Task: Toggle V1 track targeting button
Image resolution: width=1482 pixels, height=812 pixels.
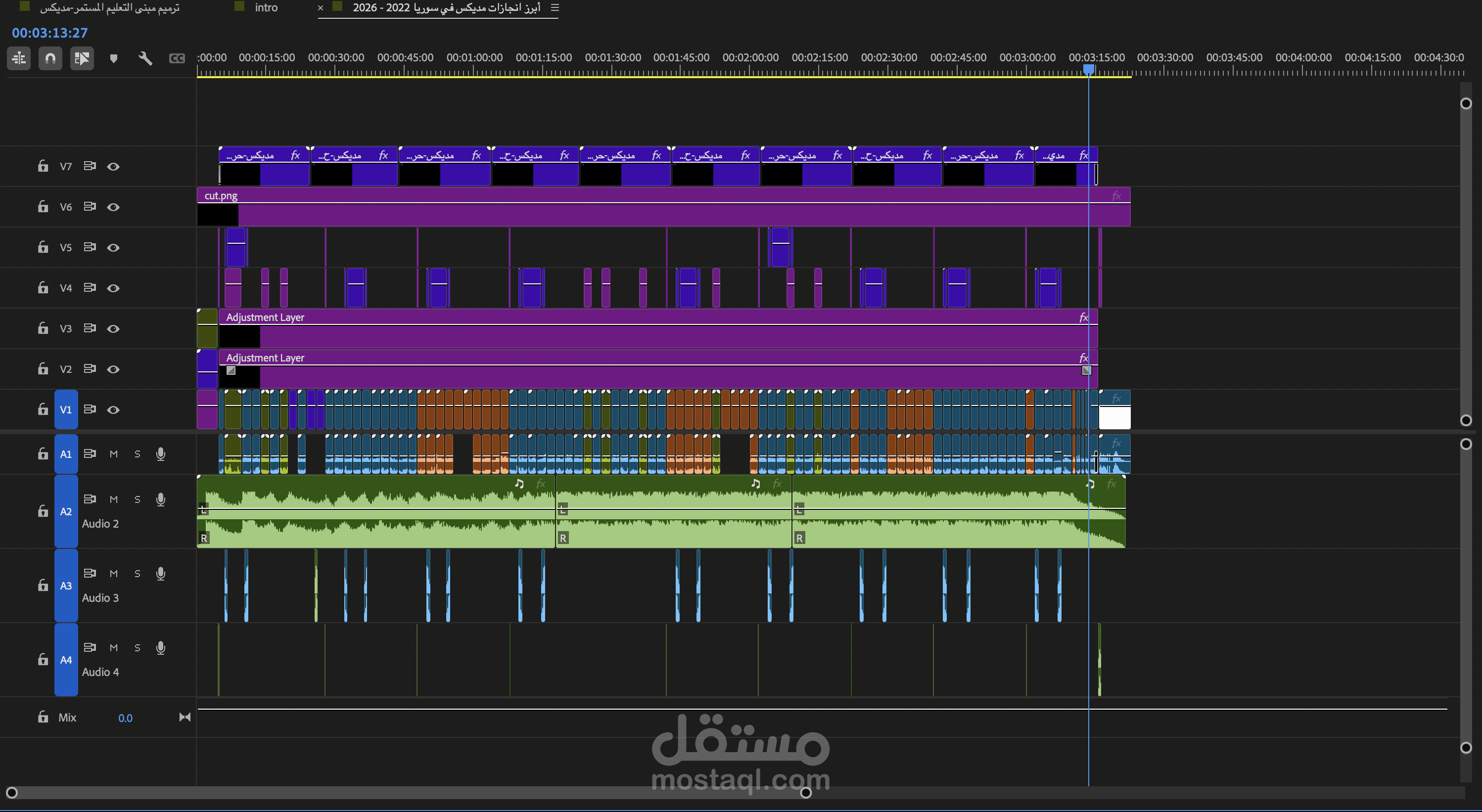Action: pyautogui.click(x=66, y=409)
